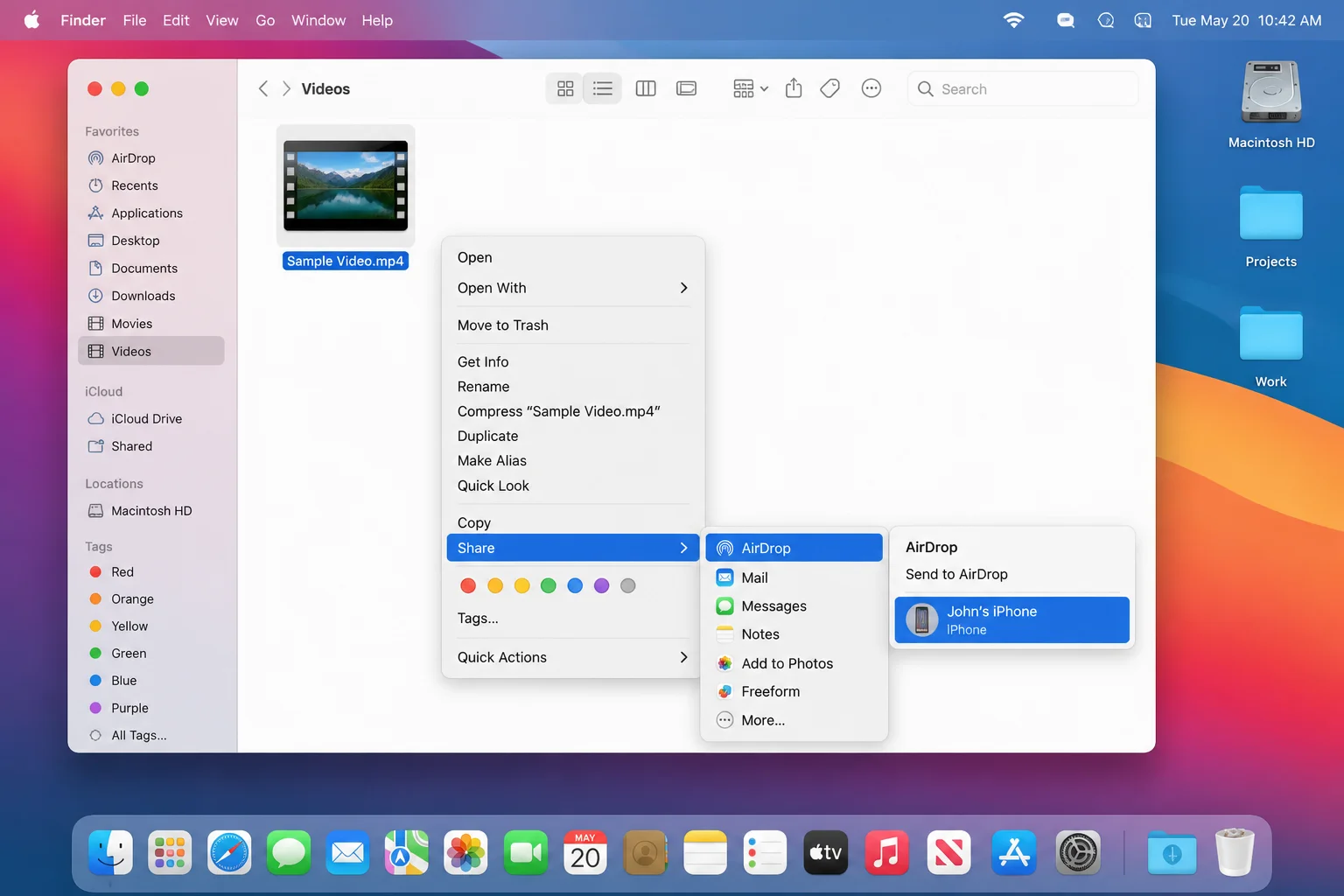Expand the Open With submenu
This screenshot has height=896, width=1344.
tap(572, 288)
